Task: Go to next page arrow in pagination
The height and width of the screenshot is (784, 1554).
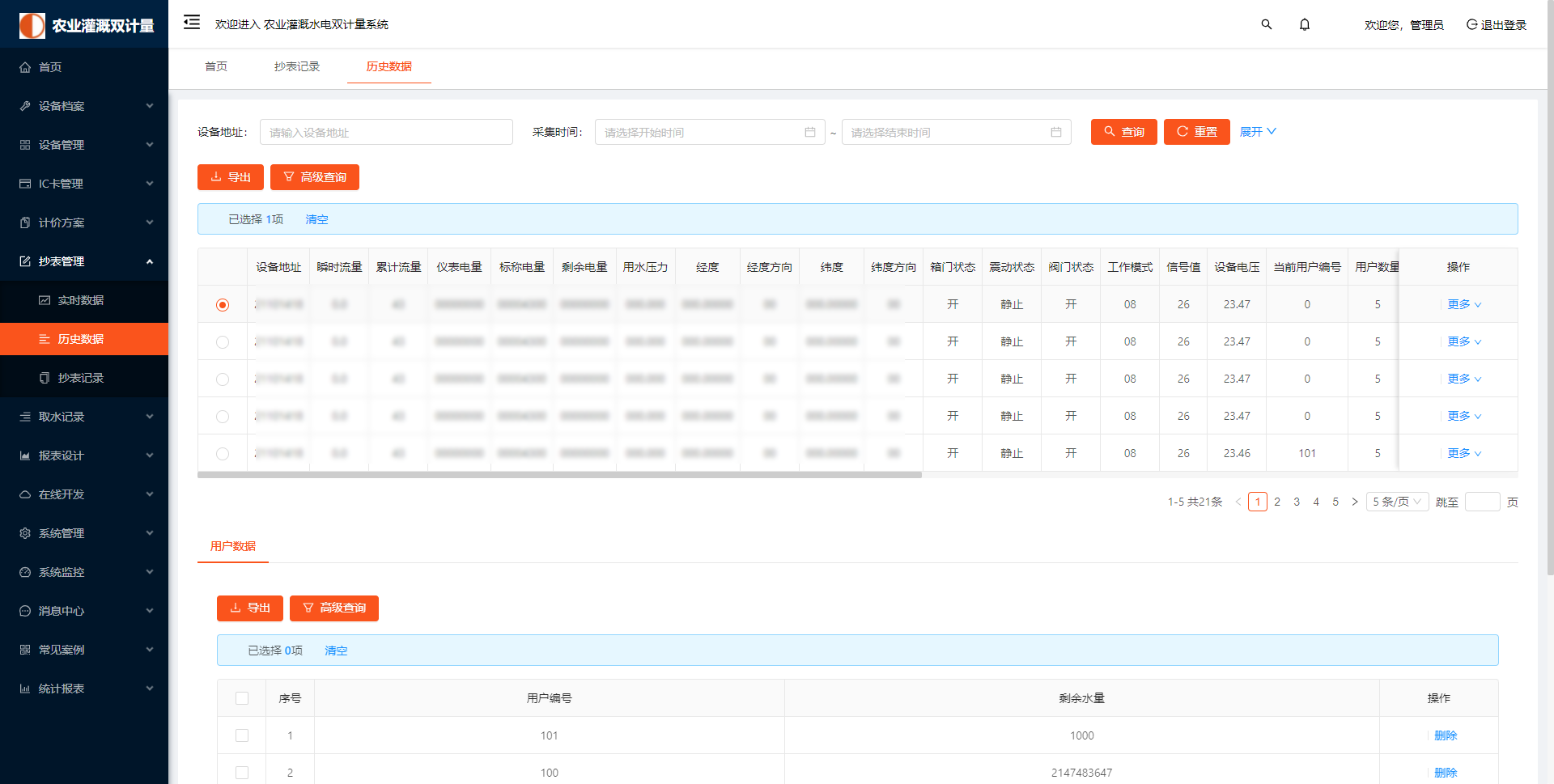Action: pos(1355,502)
